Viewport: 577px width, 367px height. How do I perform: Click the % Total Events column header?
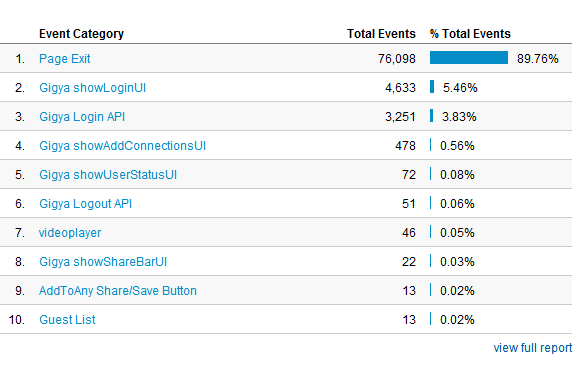(x=470, y=34)
